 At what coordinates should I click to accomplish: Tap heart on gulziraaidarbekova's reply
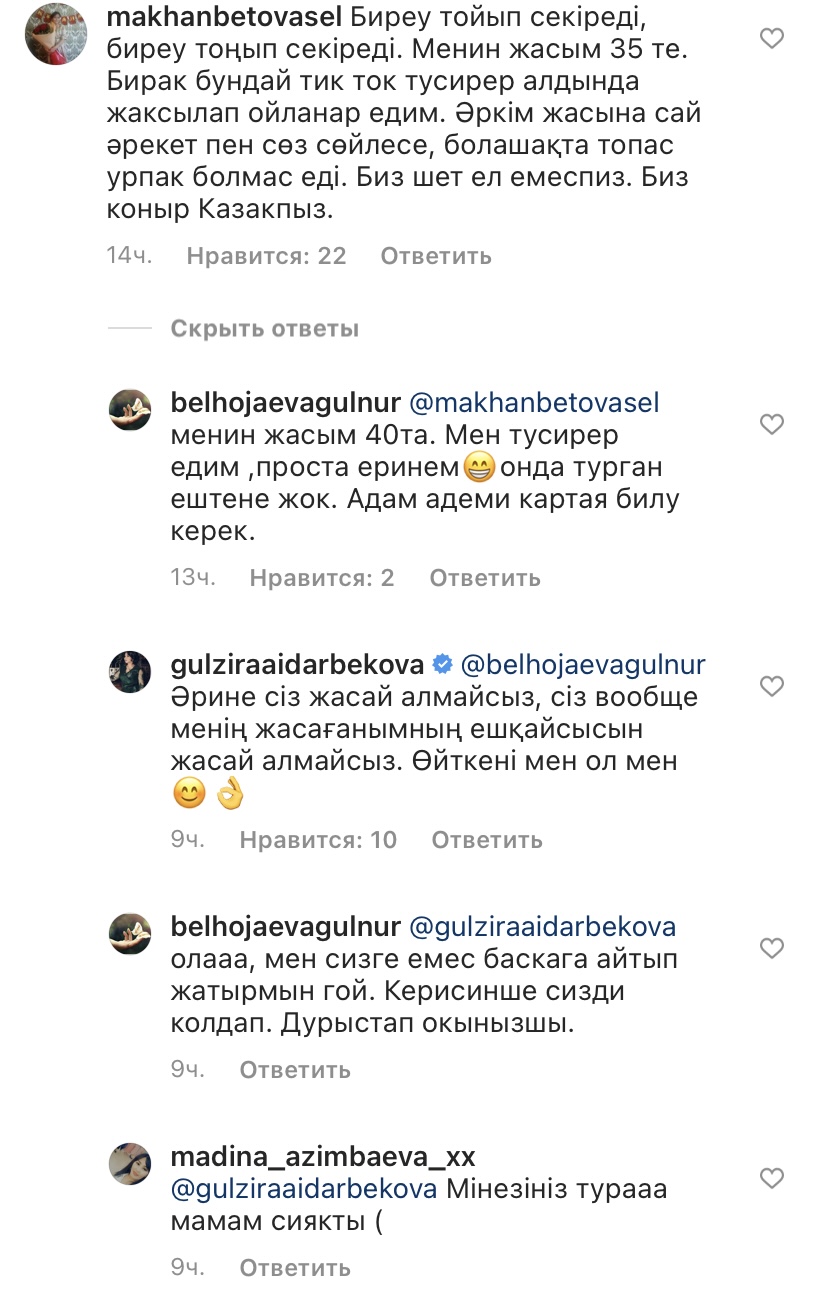coord(771,686)
